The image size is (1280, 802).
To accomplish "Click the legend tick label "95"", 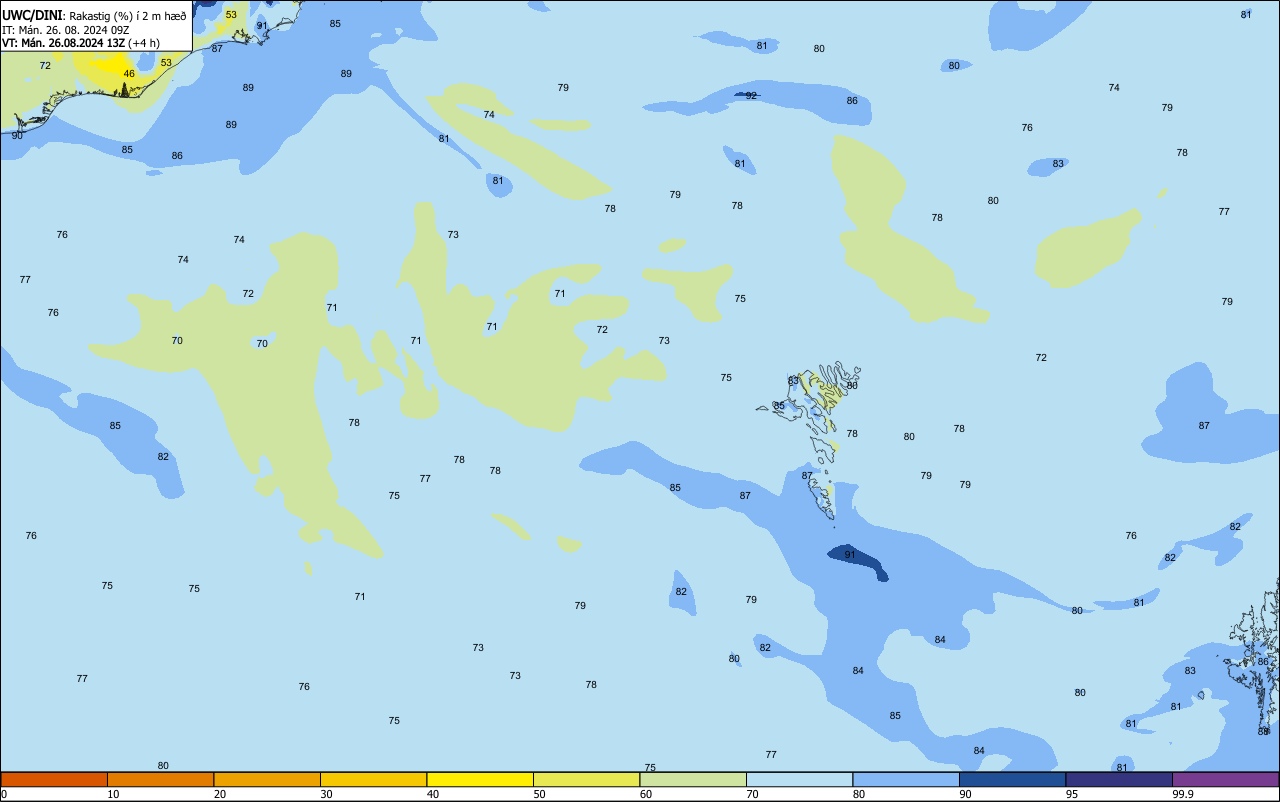I will tap(1072, 794).
